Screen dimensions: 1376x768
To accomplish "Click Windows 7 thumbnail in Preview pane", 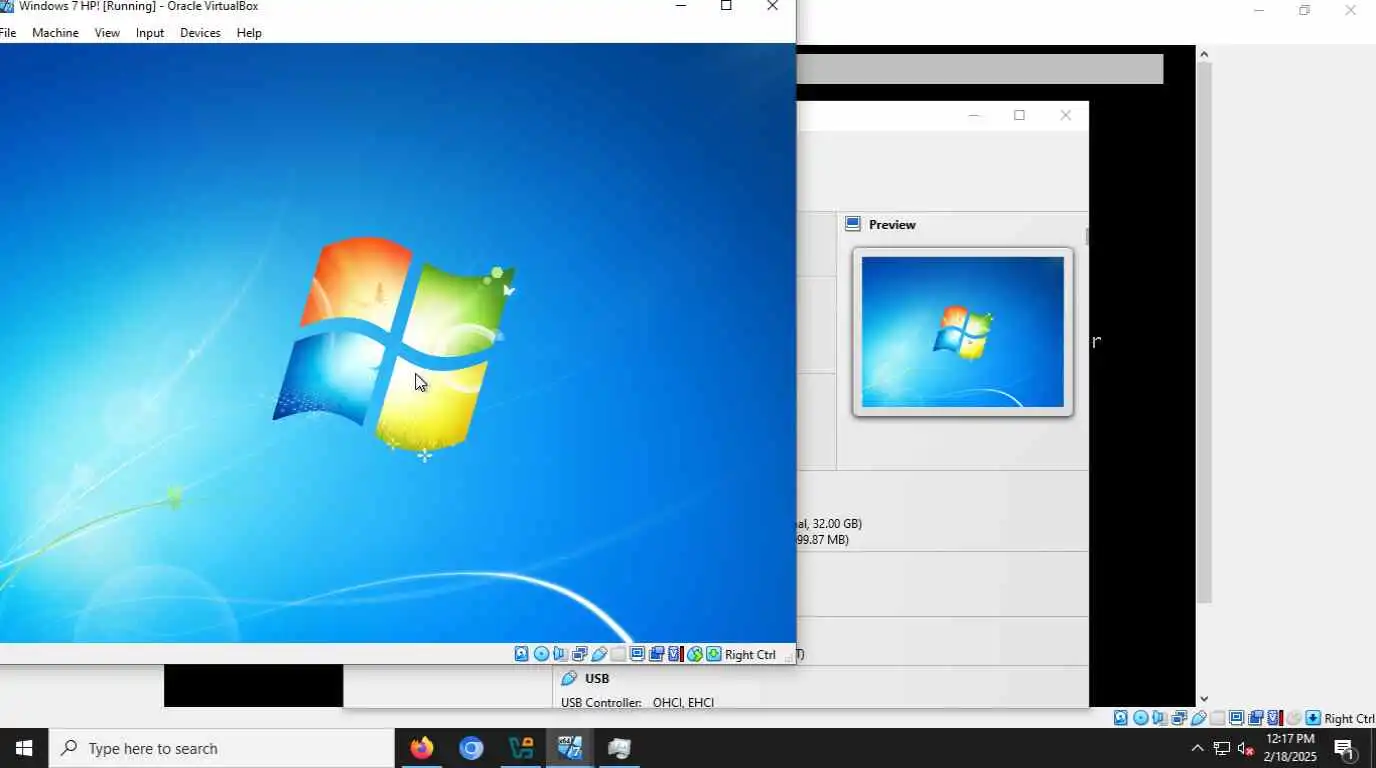I will [963, 332].
